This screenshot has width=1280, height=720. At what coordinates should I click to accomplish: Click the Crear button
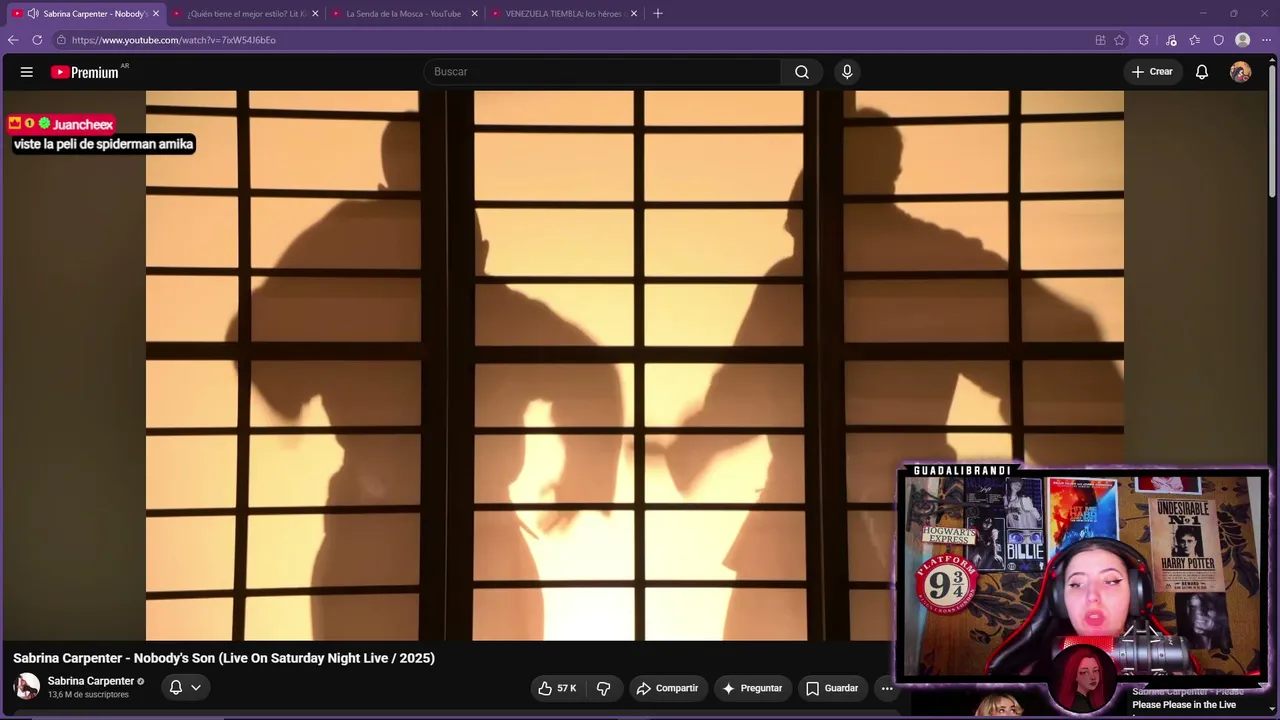coord(1152,72)
